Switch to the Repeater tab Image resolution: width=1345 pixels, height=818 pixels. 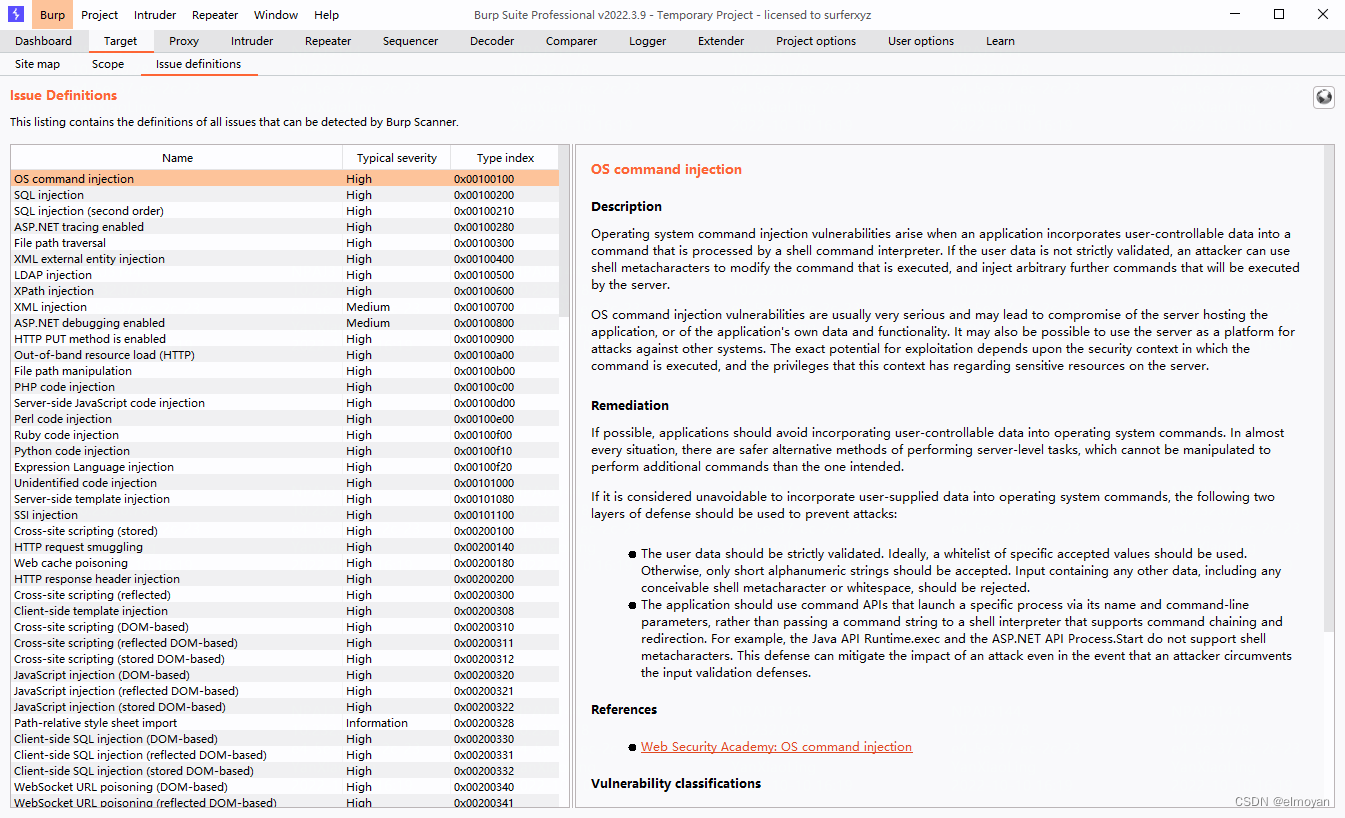(x=327, y=41)
